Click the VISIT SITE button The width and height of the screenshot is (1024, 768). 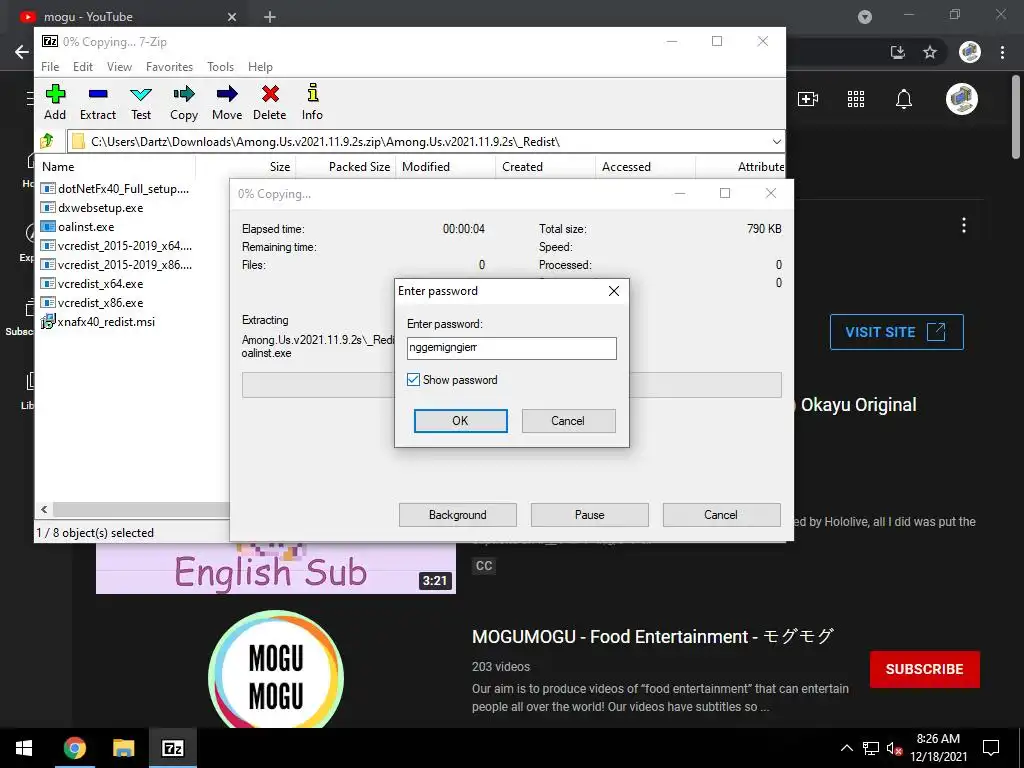pyautogui.click(x=897, y=332)
